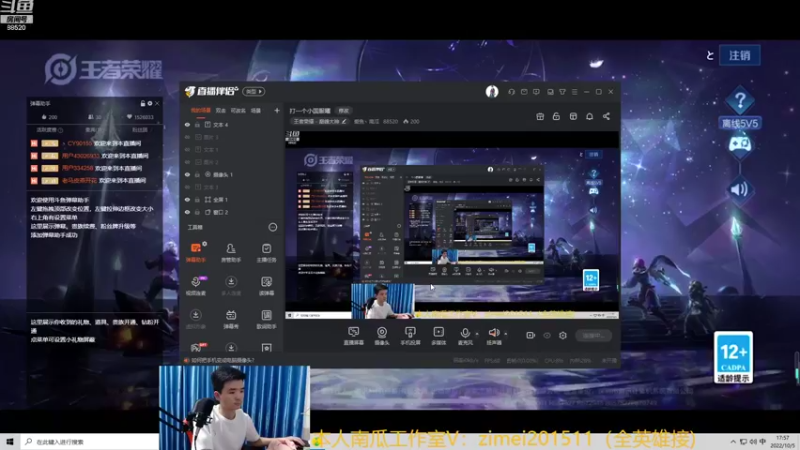Click the lock icon in stream header

tap(556, 116)
